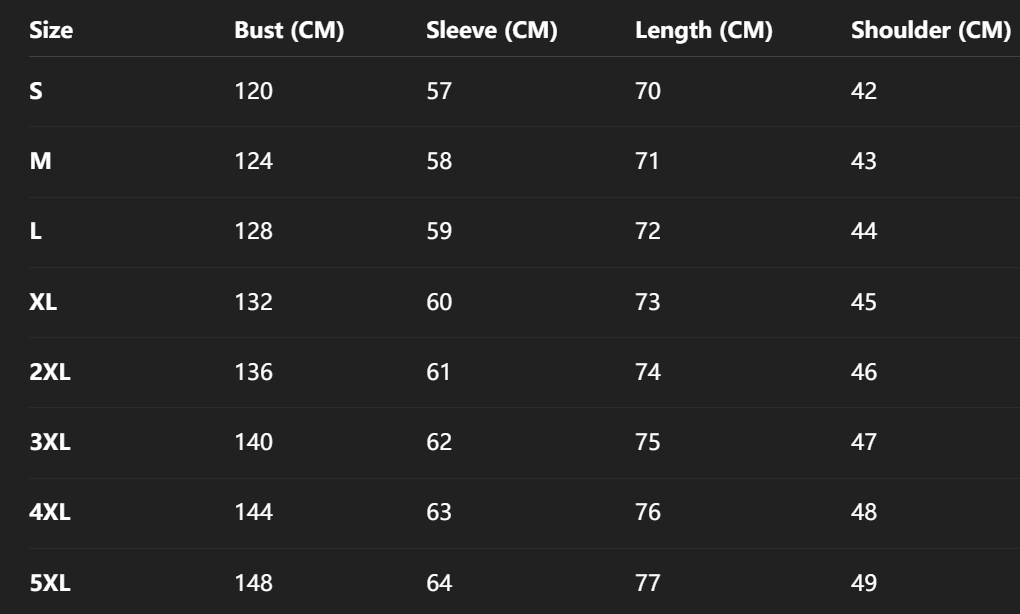This screenshot has height=614, width=1020.
Task: Select the XL size row label
Action: [43, 302]
